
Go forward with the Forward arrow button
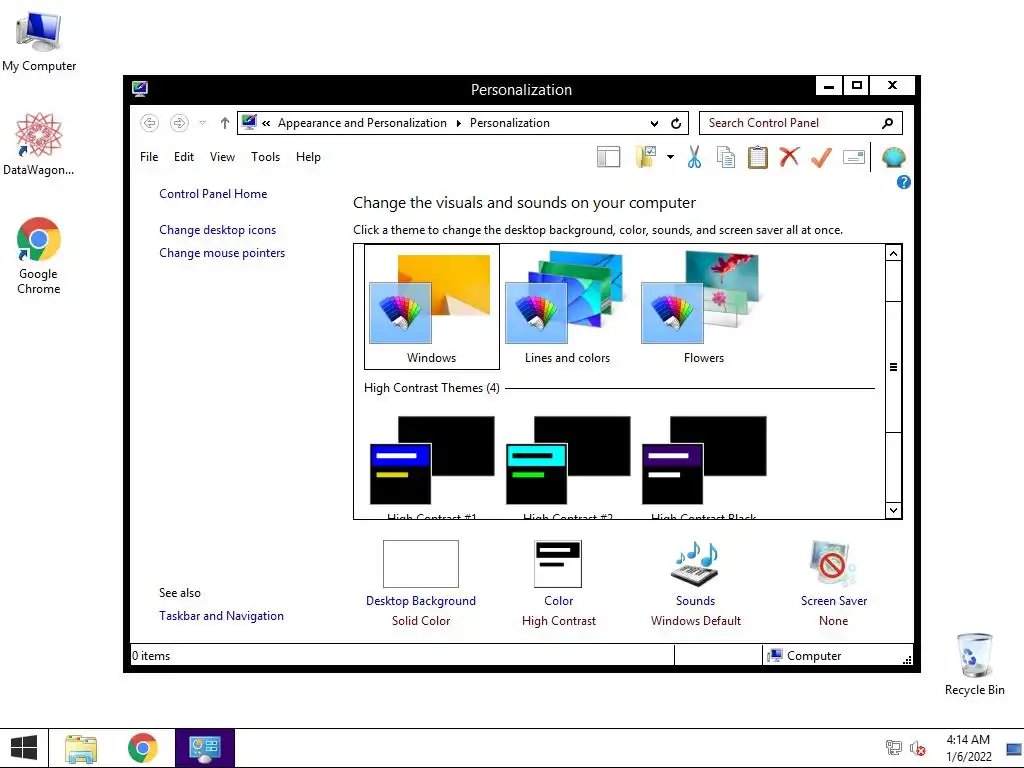[x=179, y=123]
